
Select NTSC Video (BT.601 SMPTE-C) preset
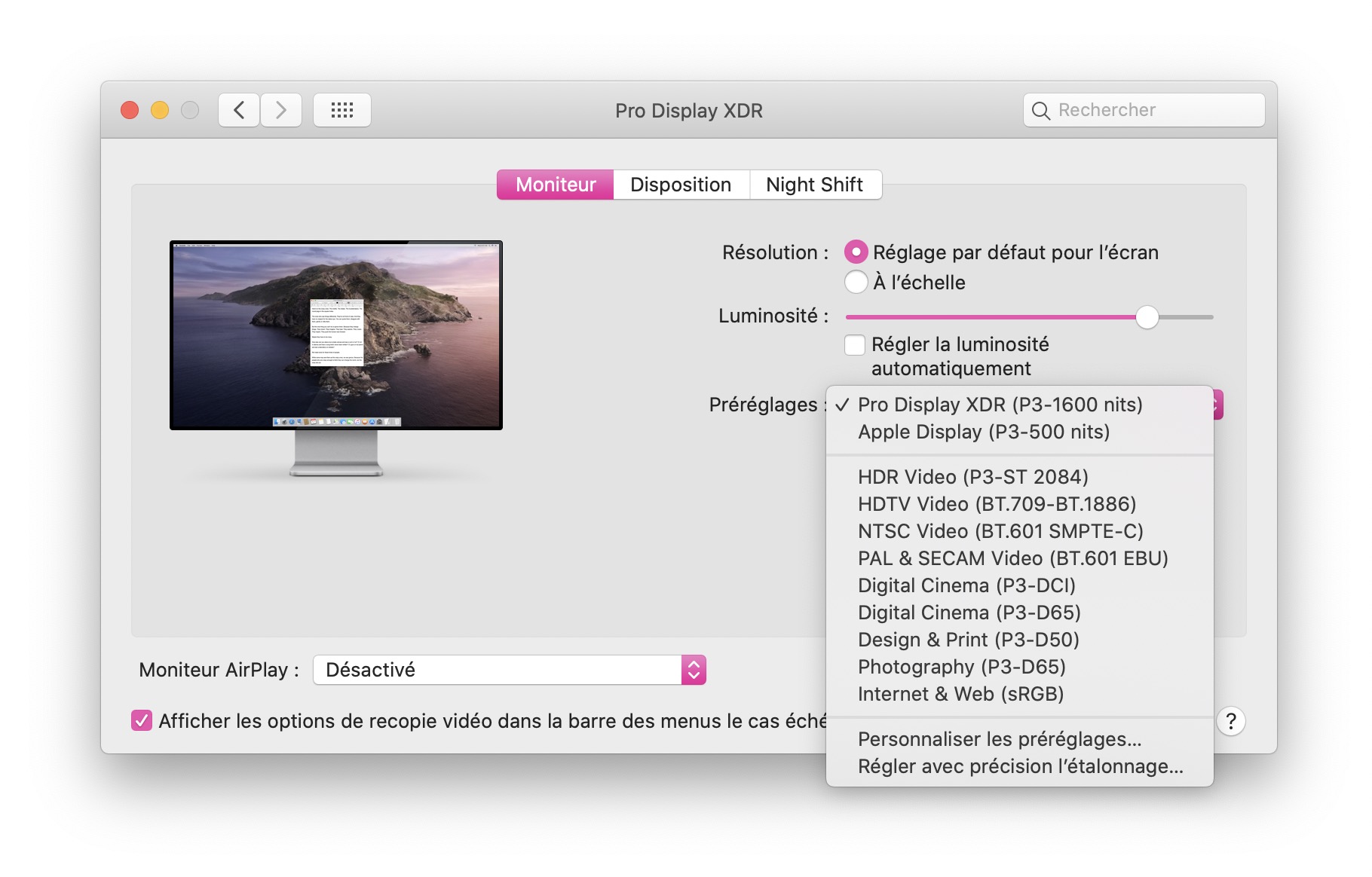[1020, 531]
